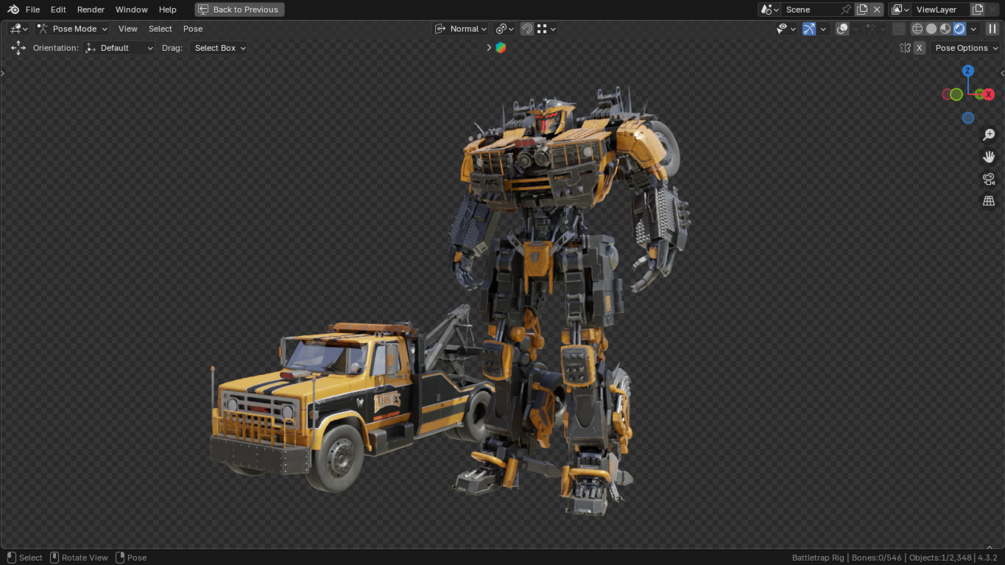Toggle proportional editing button
Screen dimensions: 1005x565
(x=527, y=29)
